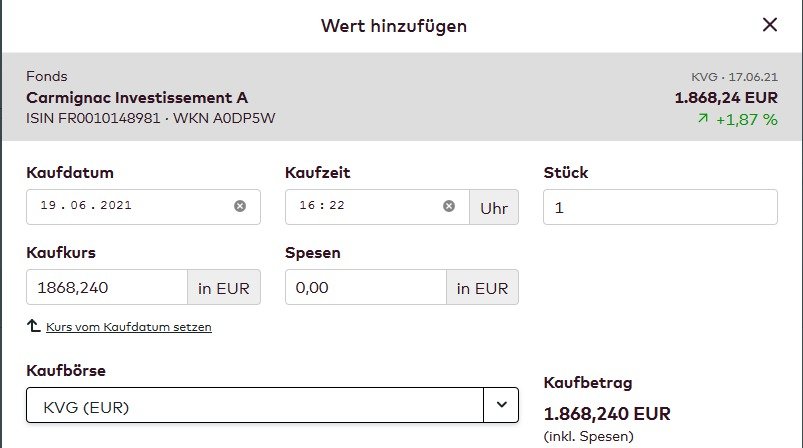The height and width of the screenshot is (448, 803).
Task: Close the Wert hinzufügen dialog
Action: [770, 25]
